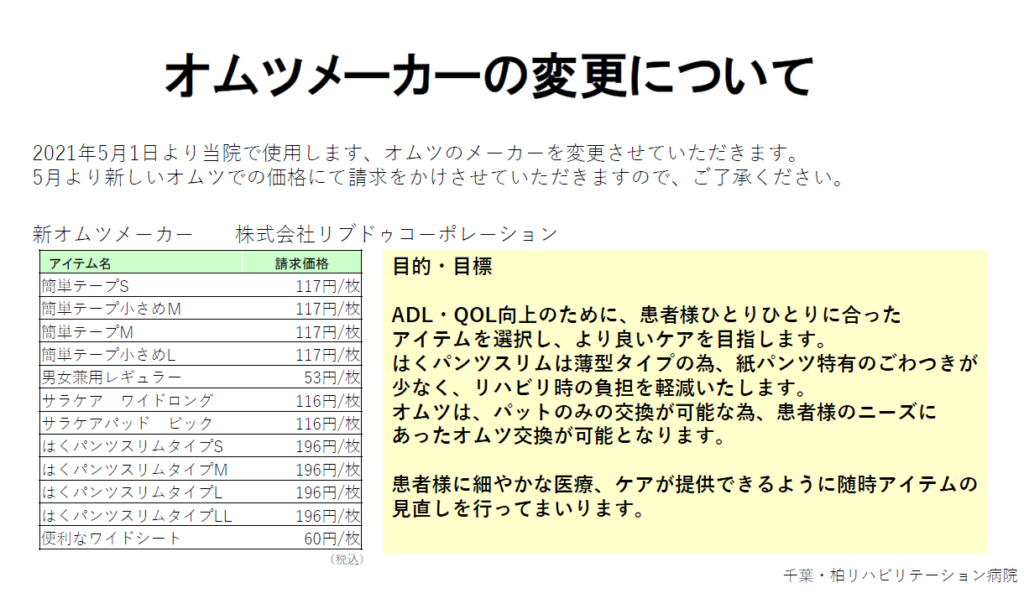The image size is (1024, 609).
Task: Click the line starting ADL・QOL向上のために
Action: click(x=647, y=315)
